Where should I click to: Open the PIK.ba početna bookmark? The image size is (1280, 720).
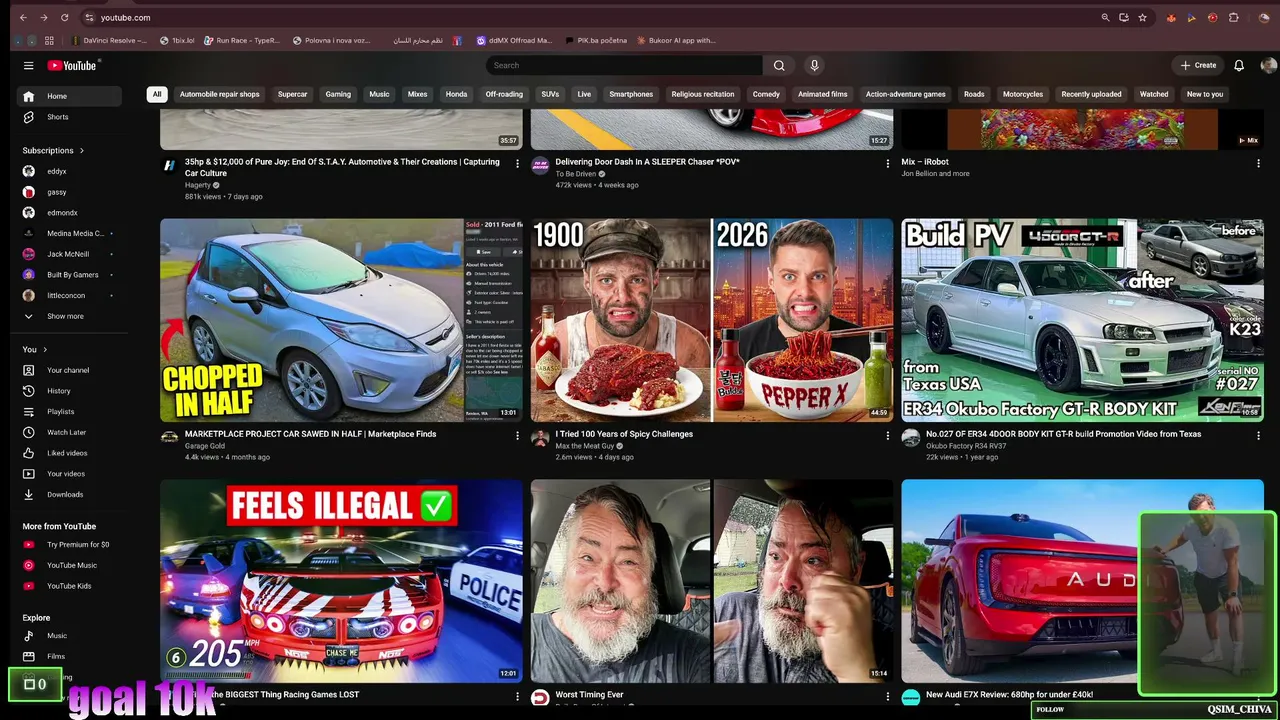(x=597, y=41)
